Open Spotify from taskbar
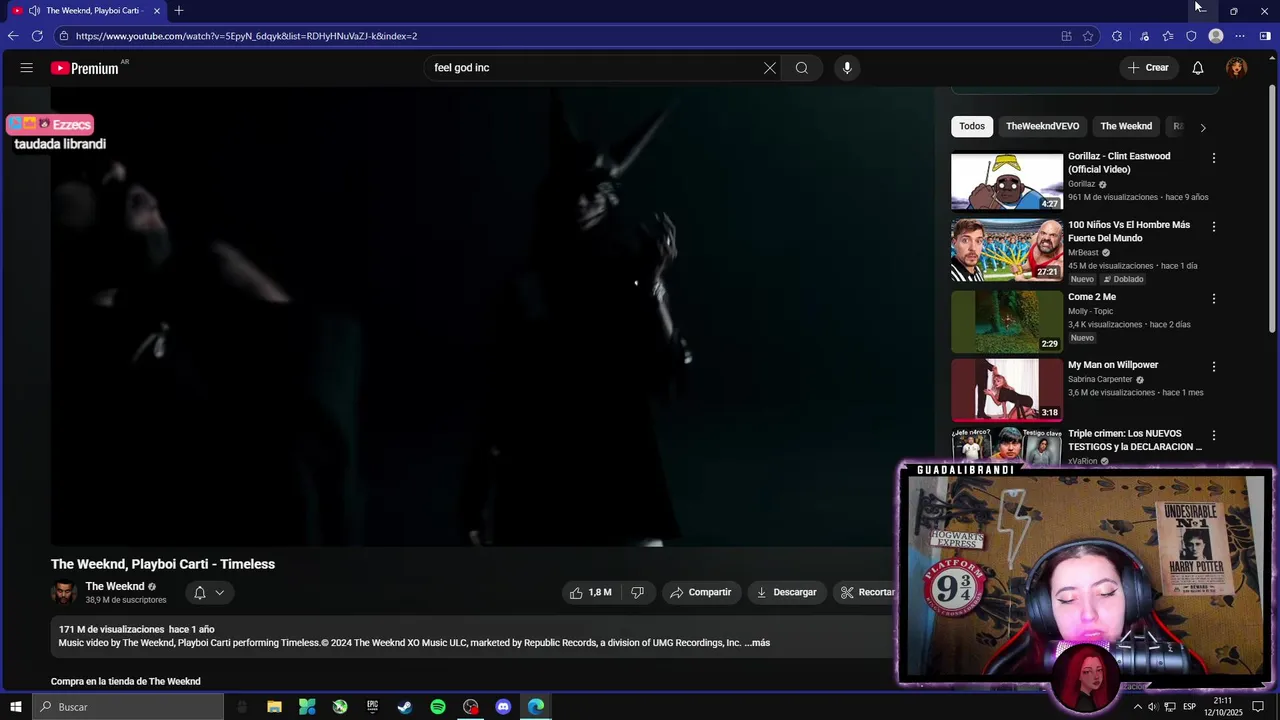 438,707
